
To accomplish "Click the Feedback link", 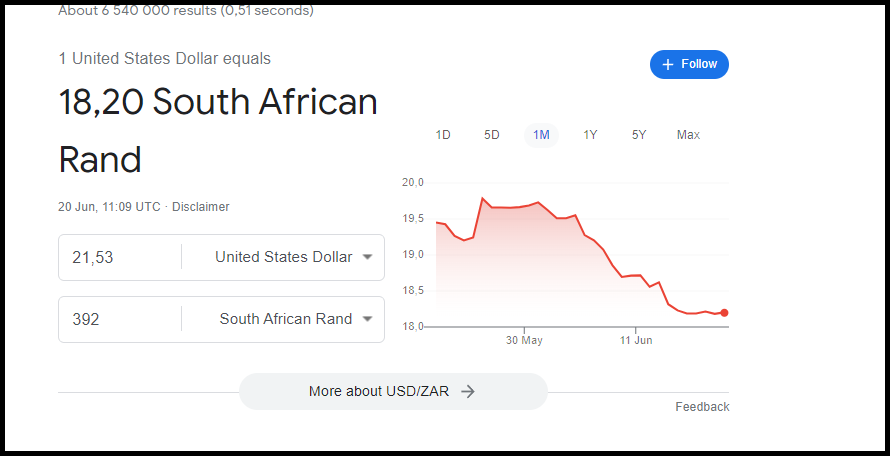I will click(702, 407).
